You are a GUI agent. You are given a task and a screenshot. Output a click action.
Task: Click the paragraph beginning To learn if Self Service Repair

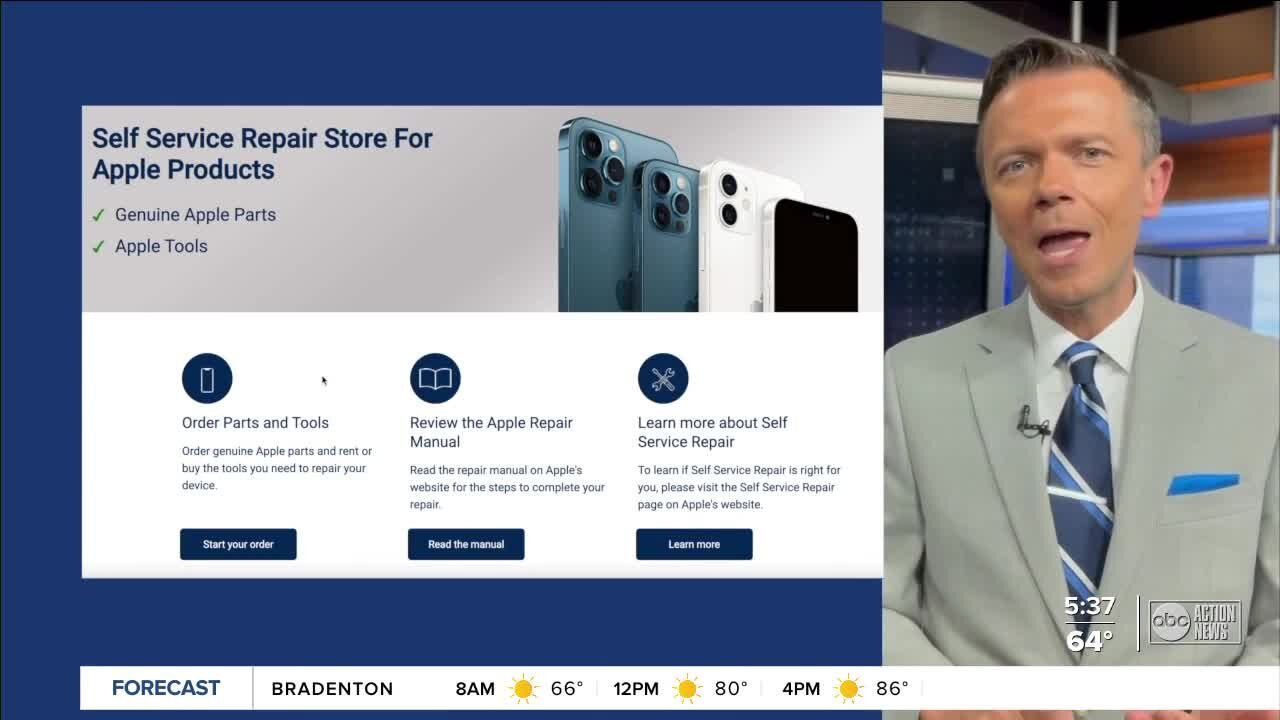tap(739, 487)
